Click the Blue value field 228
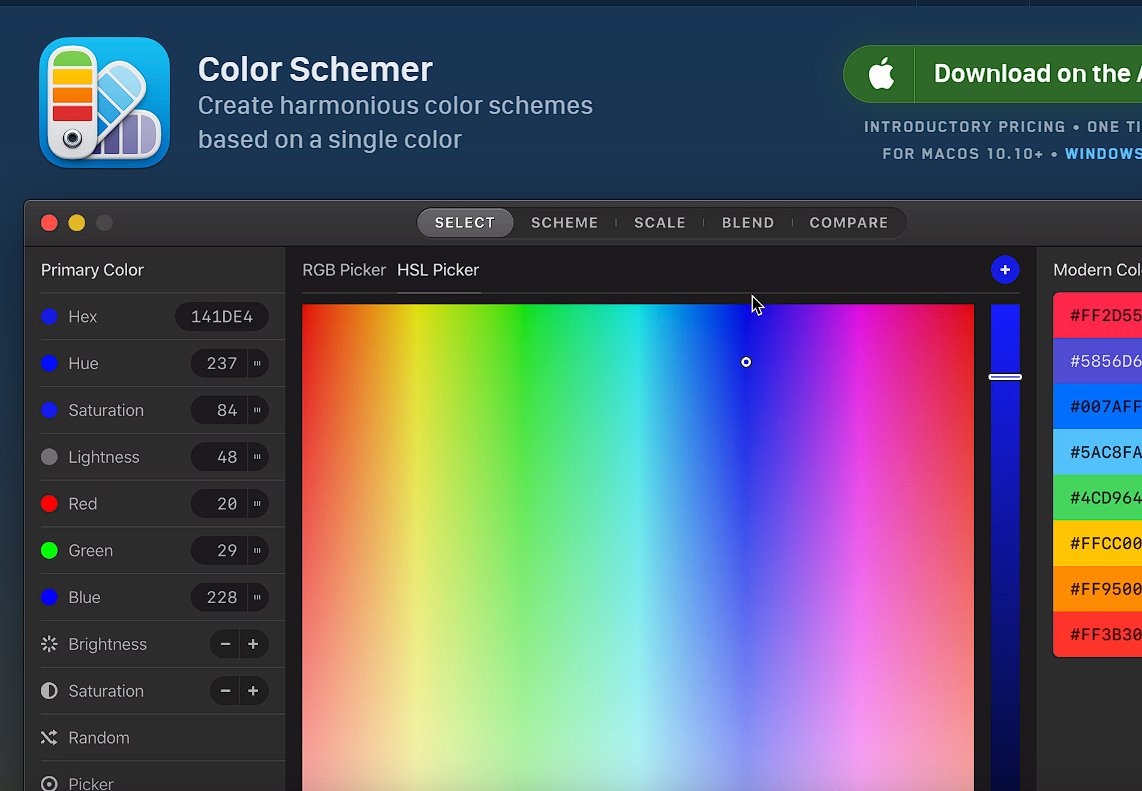Viewport: 1142px width, 791px height. [x=221, y=597]
